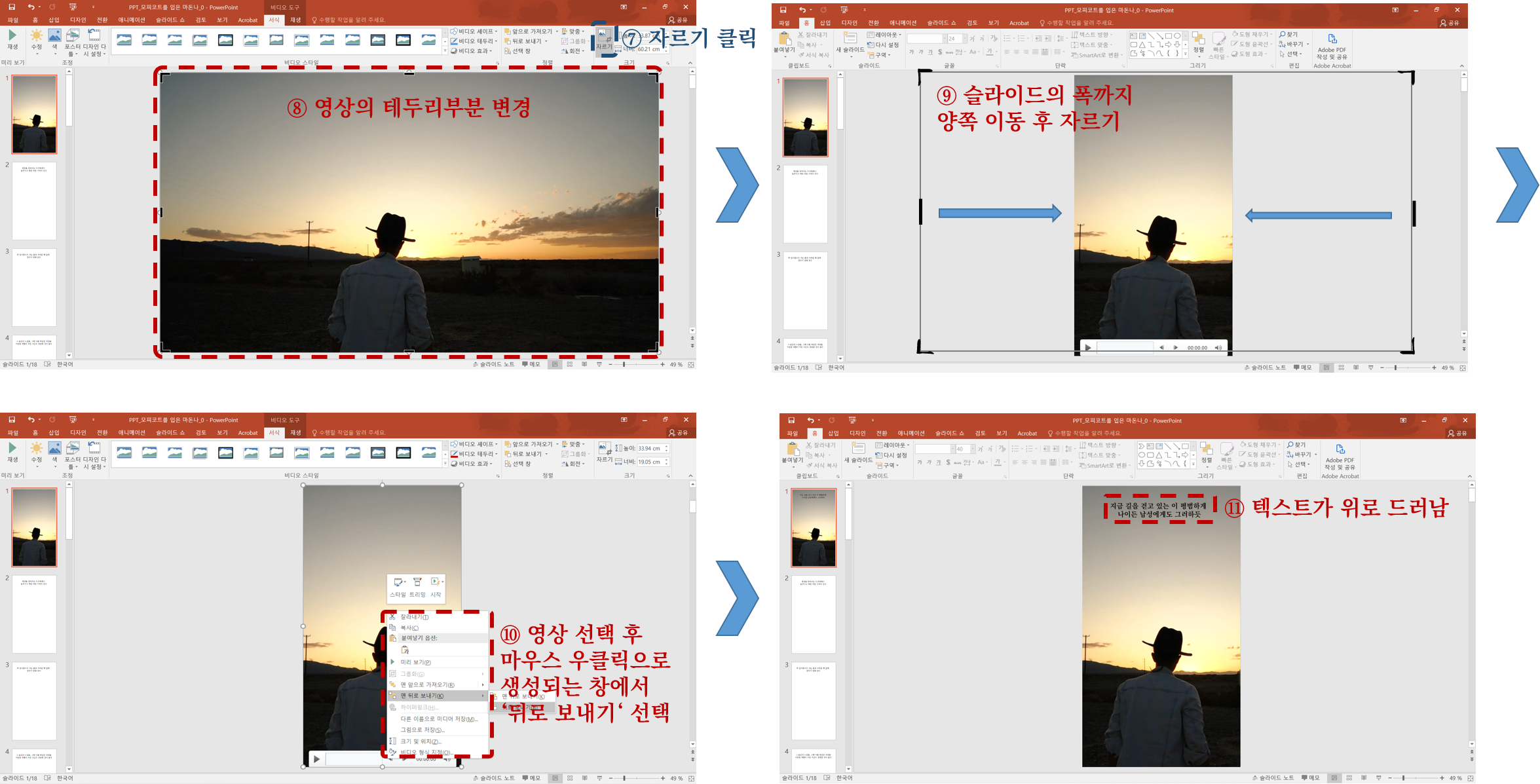Click slideshow view icon in bottom-left status bar
This screenshot has width=1540, height=784.
tap(599, 778)
